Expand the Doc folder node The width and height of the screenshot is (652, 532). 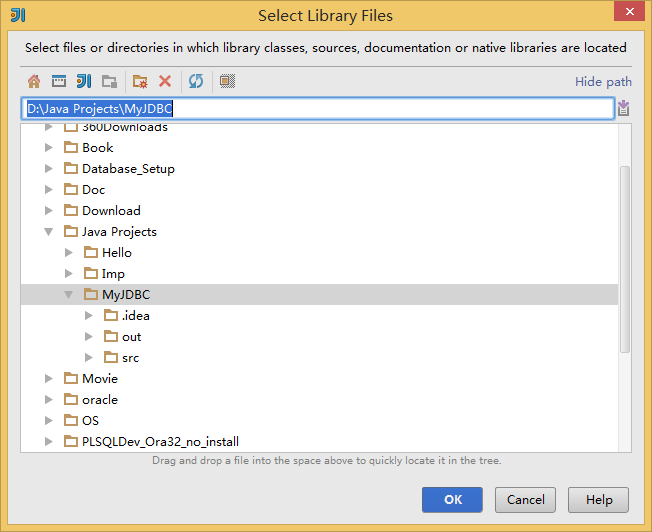coord(49,189)
